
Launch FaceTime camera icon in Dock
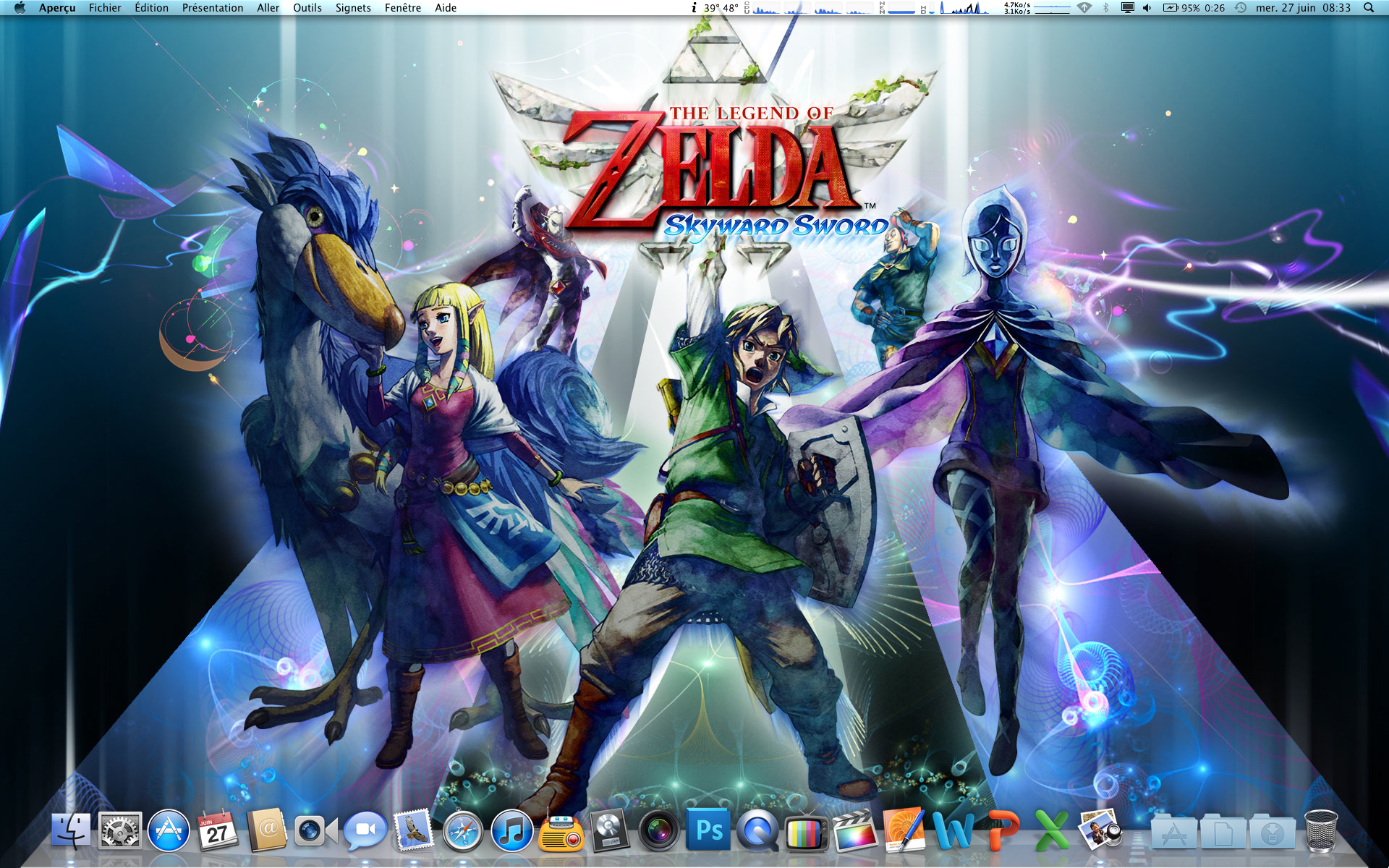pos(315,831)
